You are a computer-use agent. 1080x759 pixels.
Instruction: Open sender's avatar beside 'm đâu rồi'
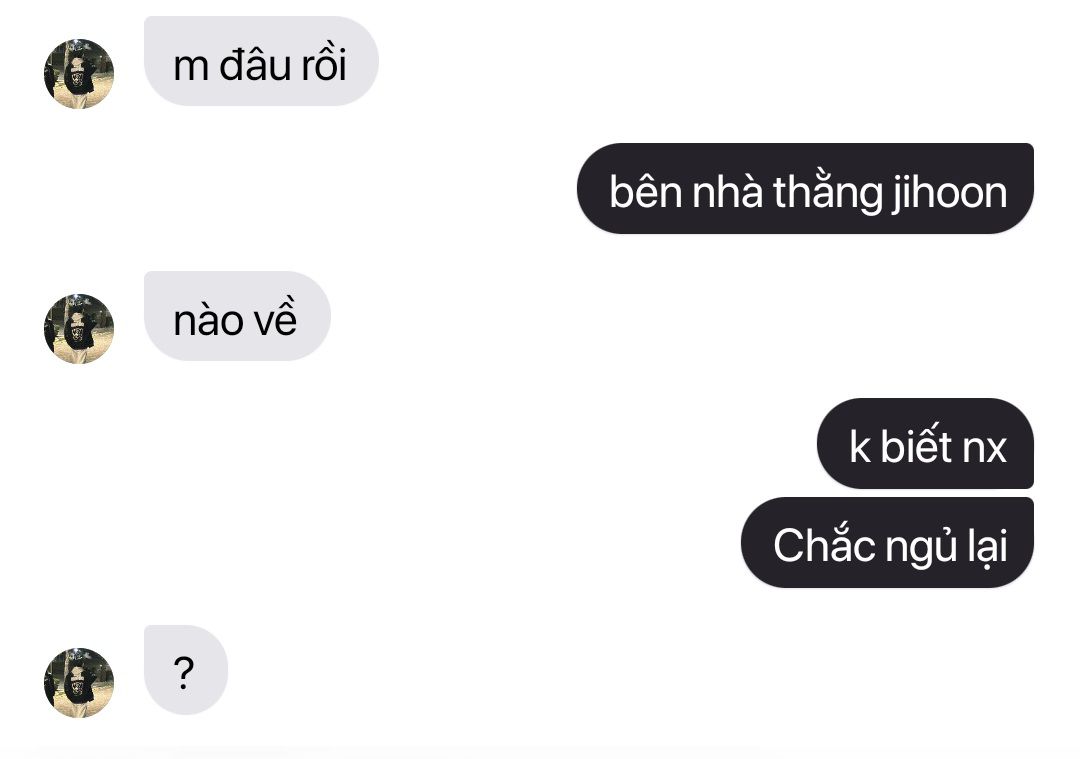click(x=79, y=74)
